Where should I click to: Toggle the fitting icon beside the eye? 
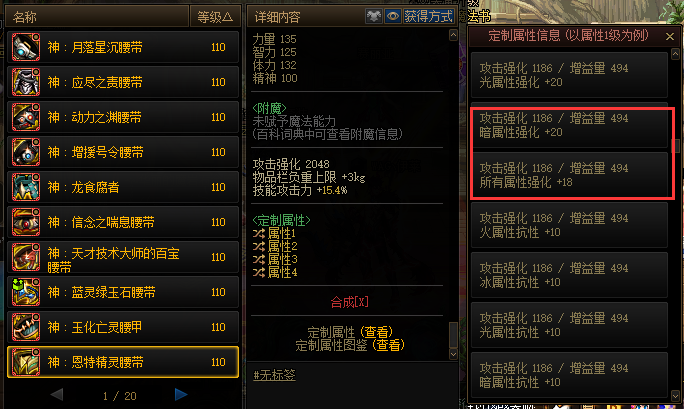click(x=373, y=17)
